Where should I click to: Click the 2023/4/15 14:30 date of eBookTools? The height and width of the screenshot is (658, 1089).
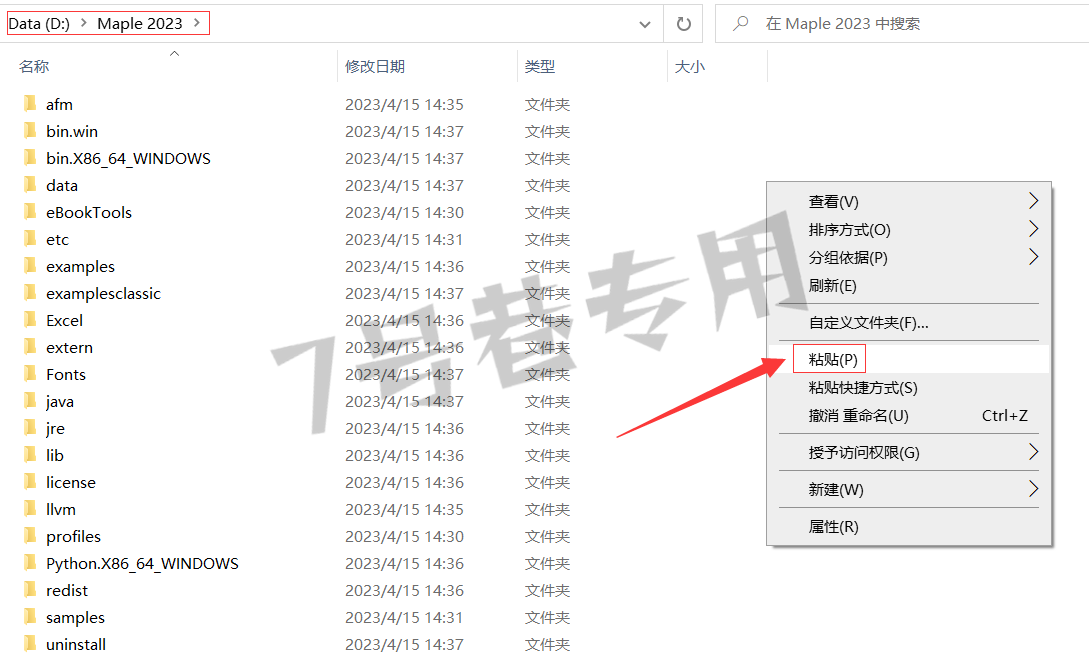[x=404, y=212]
